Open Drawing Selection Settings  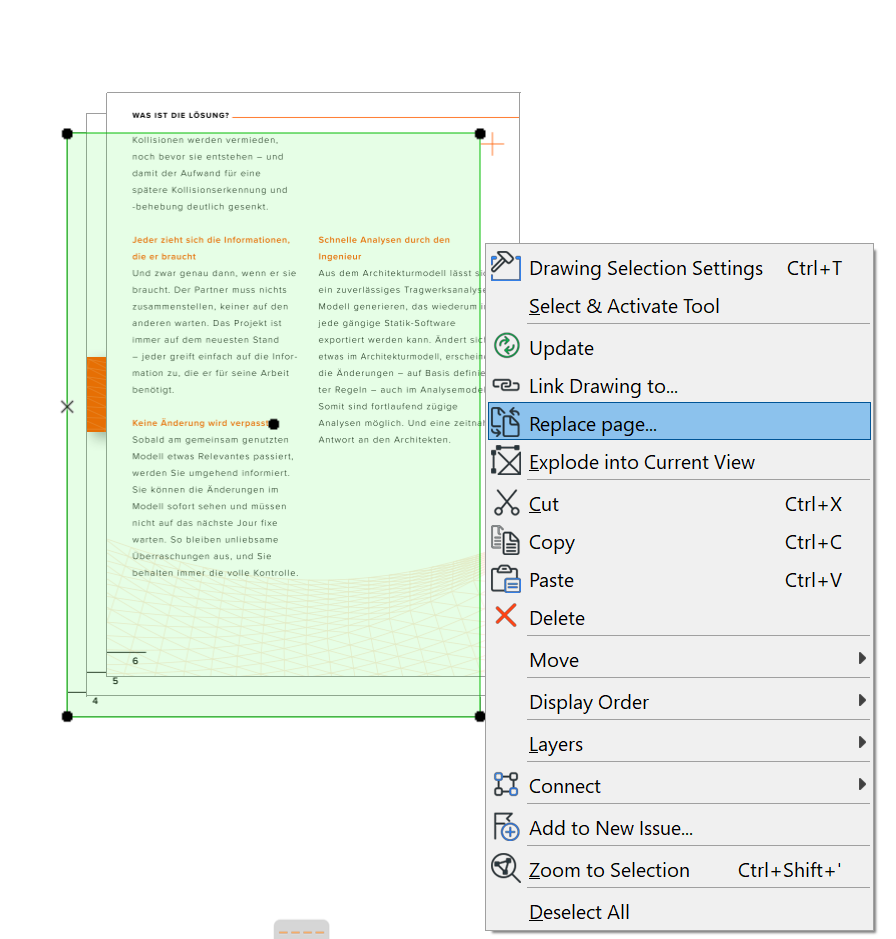[679, 268]
